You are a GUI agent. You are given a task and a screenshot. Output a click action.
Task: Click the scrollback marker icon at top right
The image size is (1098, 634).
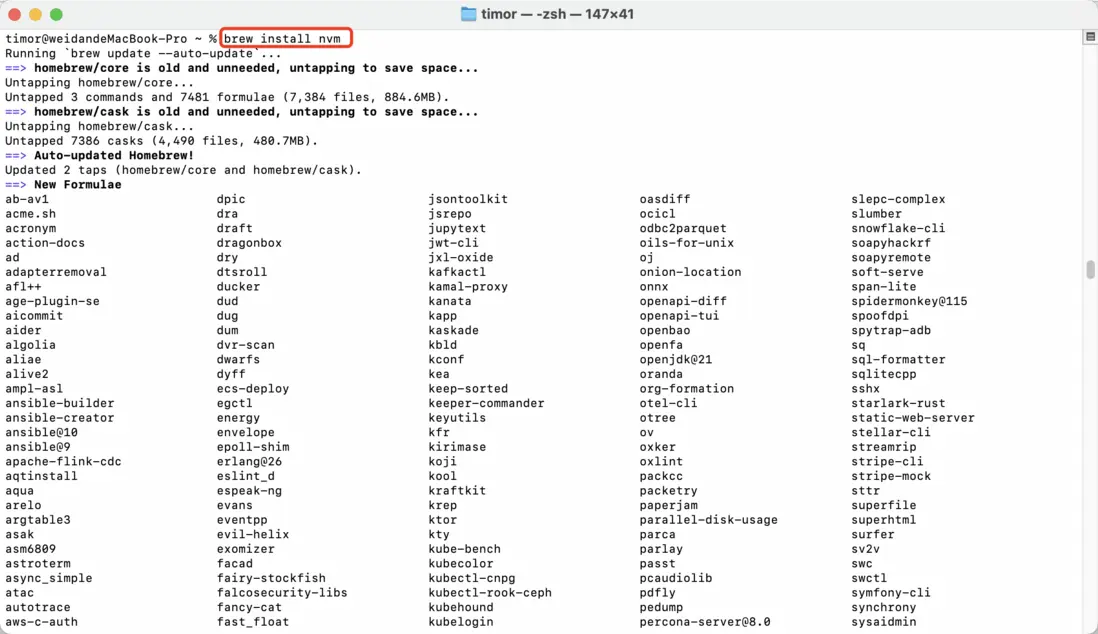(1090, 36)
